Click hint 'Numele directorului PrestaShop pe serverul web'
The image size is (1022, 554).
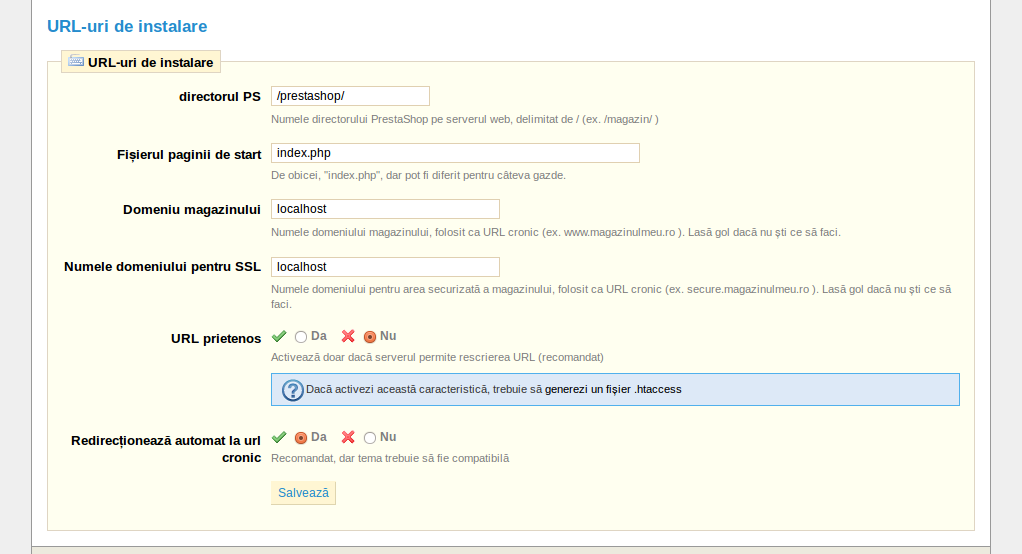tap(465, 119)
